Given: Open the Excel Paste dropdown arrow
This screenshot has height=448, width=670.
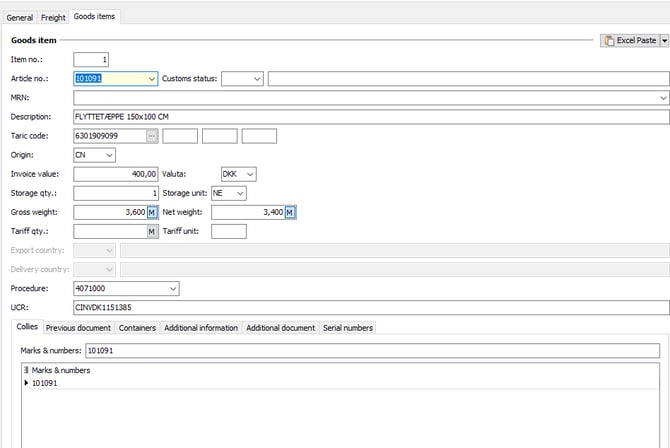Looking at the screenshot, I should click(x=664, y=40).
